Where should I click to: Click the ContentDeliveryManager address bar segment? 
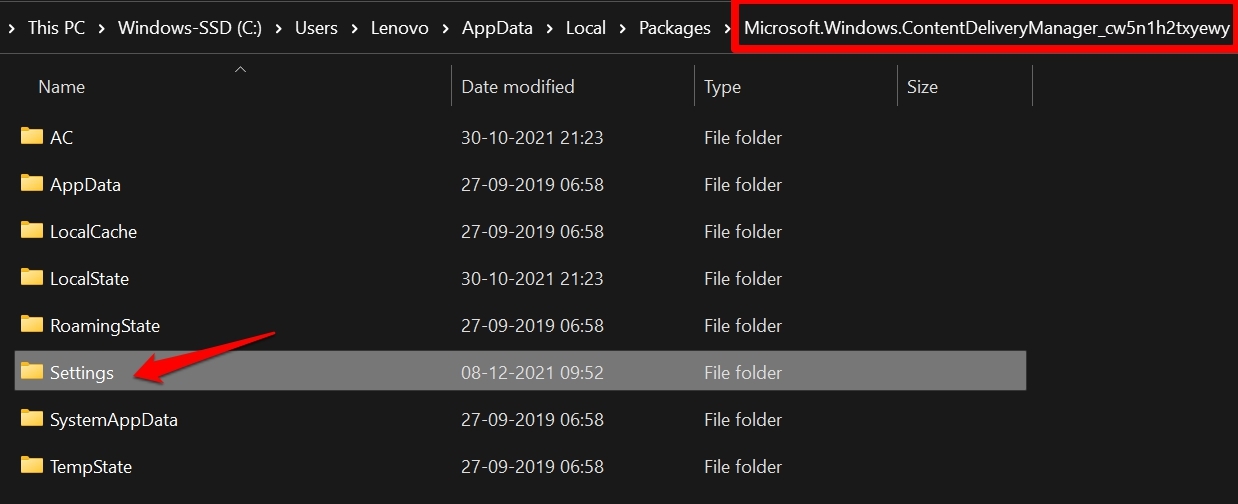(x=986, y=28)
